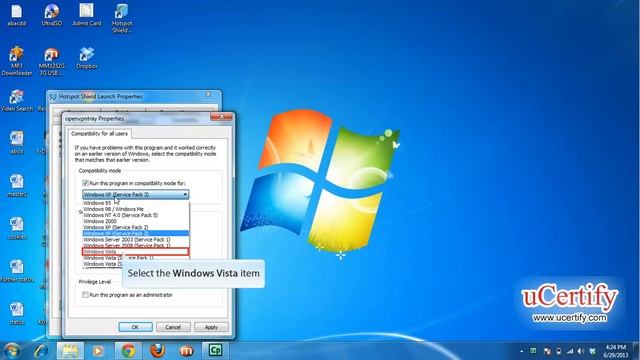
Task: Choose Windows Server 2008 (Service Pack 1)
Action: pyautogui.click(x=136, y=246)
